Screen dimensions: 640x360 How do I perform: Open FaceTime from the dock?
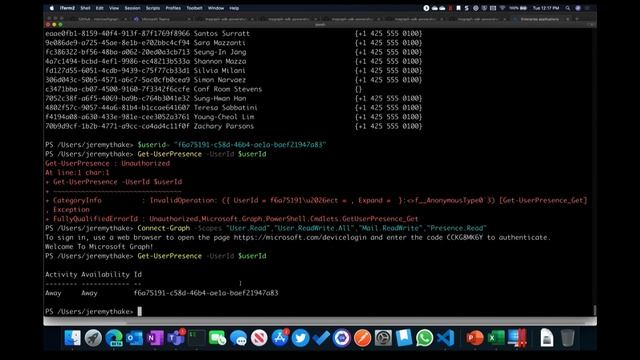click(x=217, y=338)
